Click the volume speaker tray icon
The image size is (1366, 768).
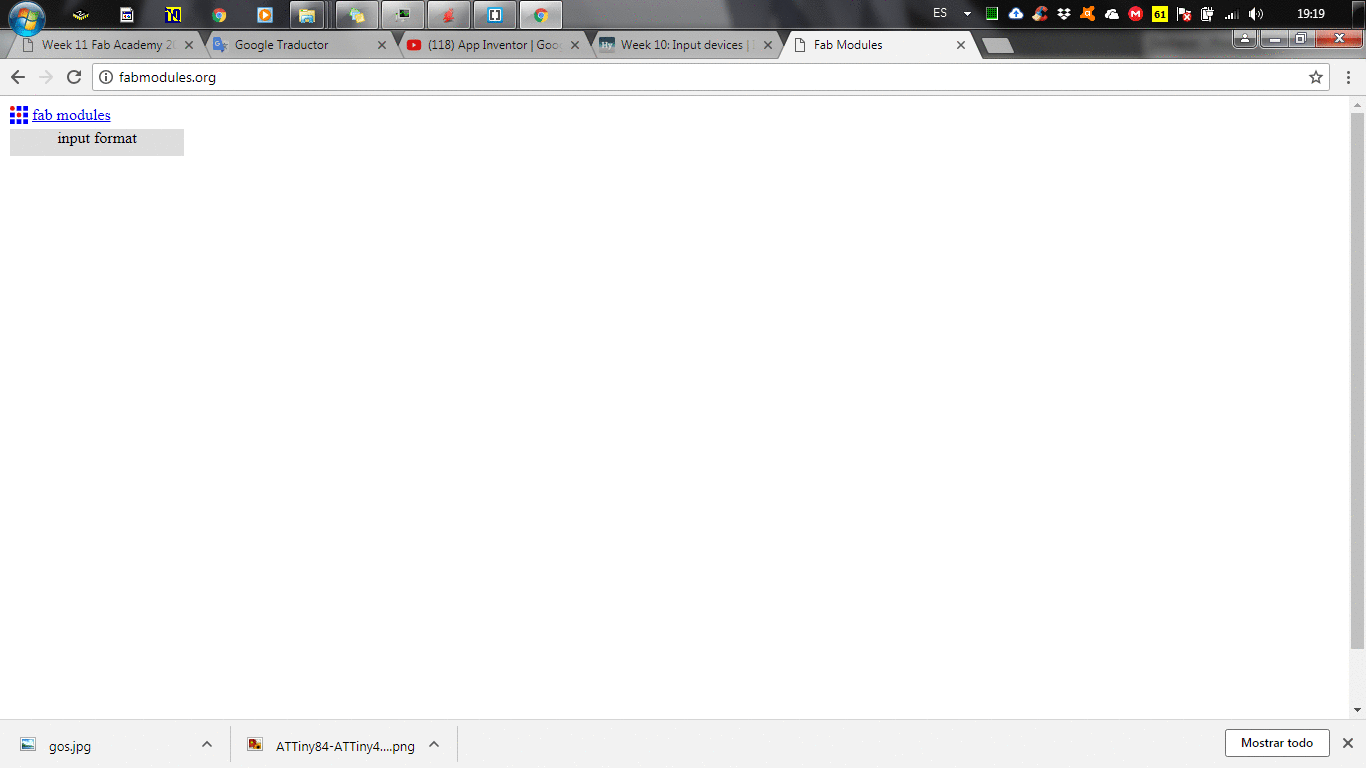coord(1256,14)
